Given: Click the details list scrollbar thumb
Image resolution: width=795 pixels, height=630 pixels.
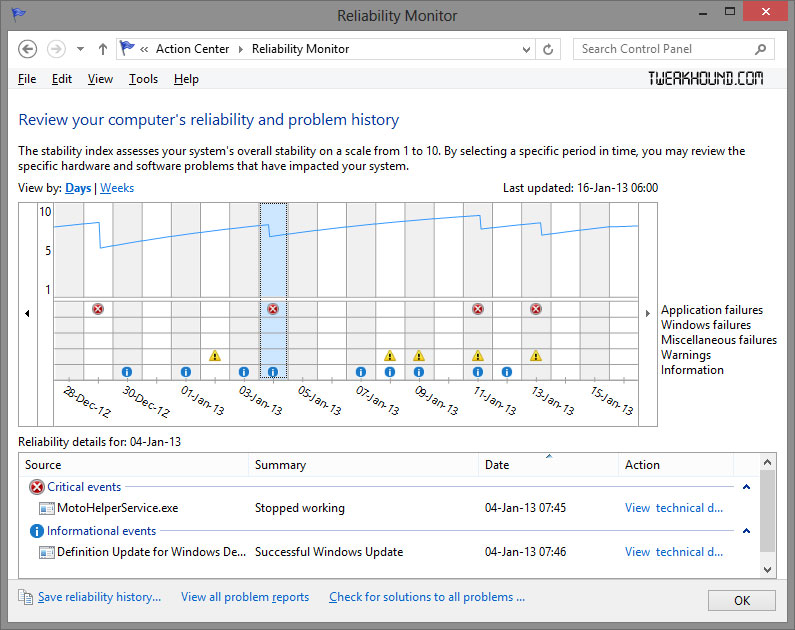Looking at the screenshot, I should (767, 510).
